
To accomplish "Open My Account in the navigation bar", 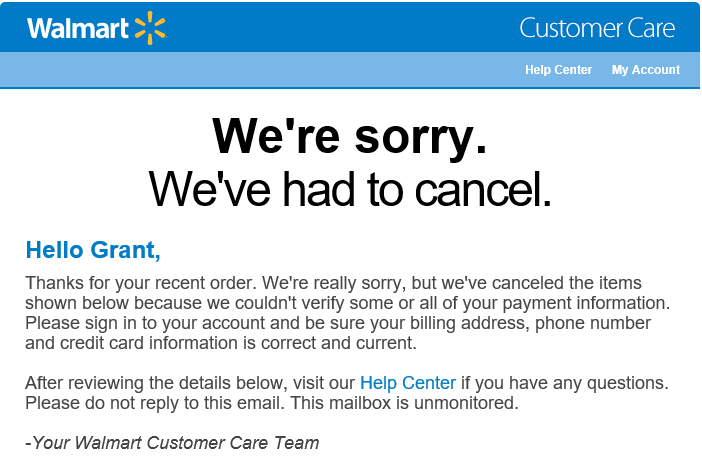I will (646, 70).
